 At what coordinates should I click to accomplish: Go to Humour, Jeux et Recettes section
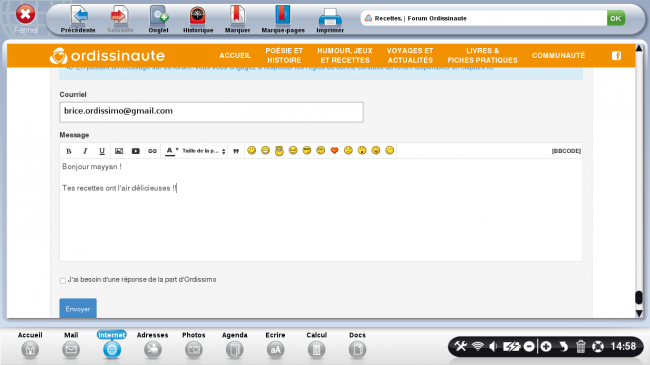click(345, 56)
